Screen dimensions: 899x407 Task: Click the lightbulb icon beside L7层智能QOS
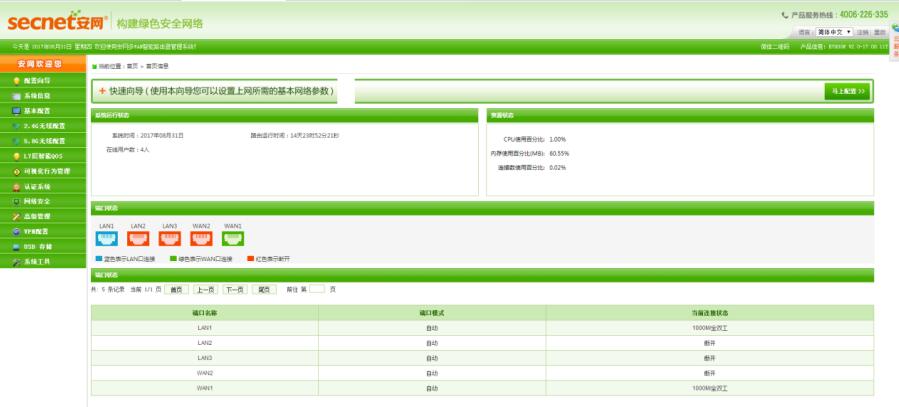click(17, 156)
